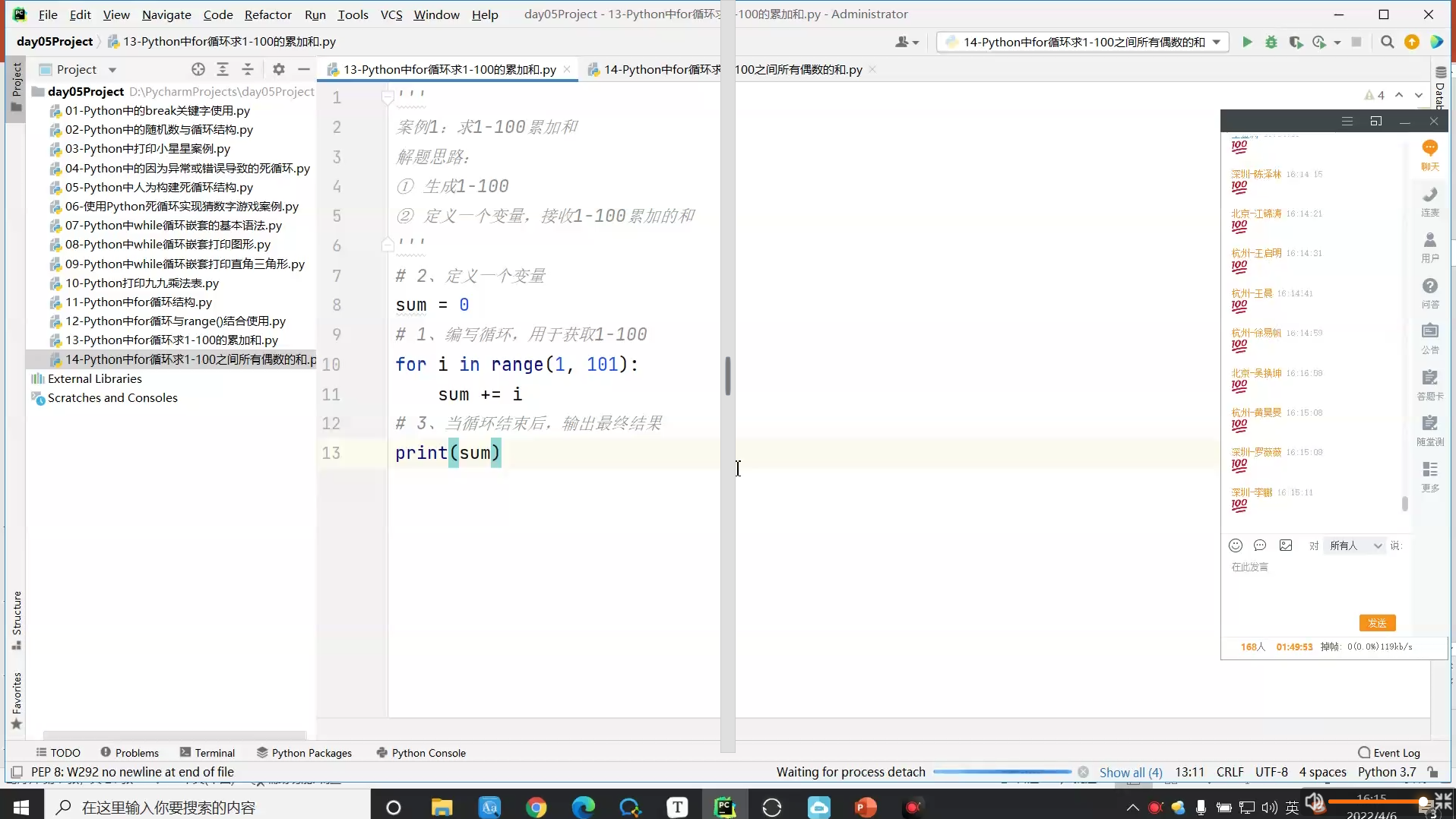Open the Problems tool window
Screen dimensions: 1456x819
tap(129, 753)
